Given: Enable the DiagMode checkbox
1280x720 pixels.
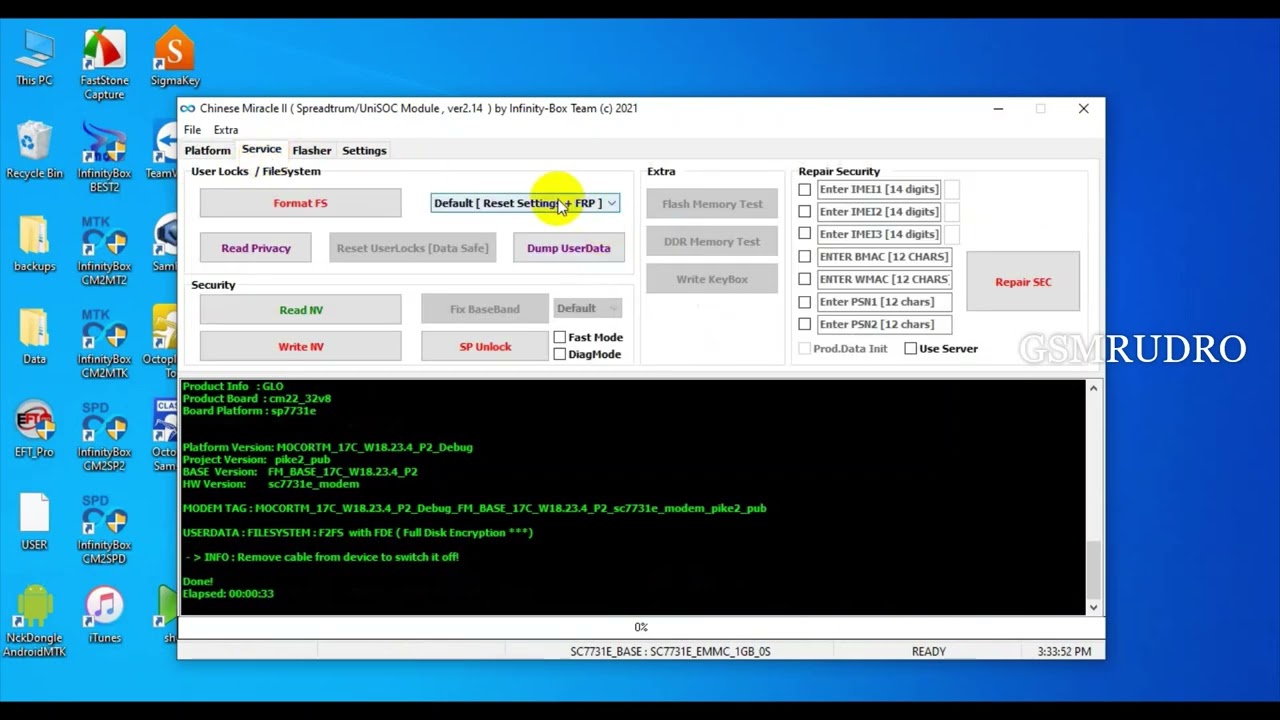Looking at the screenshot, I should (560, 354).
